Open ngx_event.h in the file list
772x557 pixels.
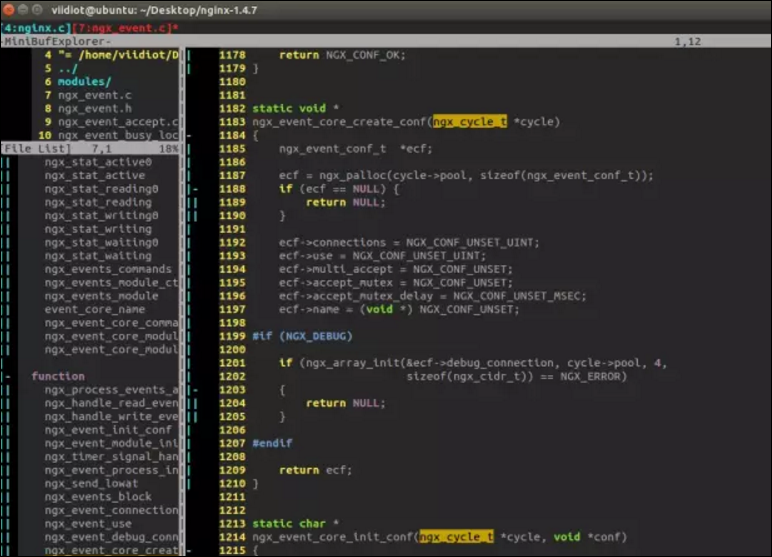[x=95, y=108]
